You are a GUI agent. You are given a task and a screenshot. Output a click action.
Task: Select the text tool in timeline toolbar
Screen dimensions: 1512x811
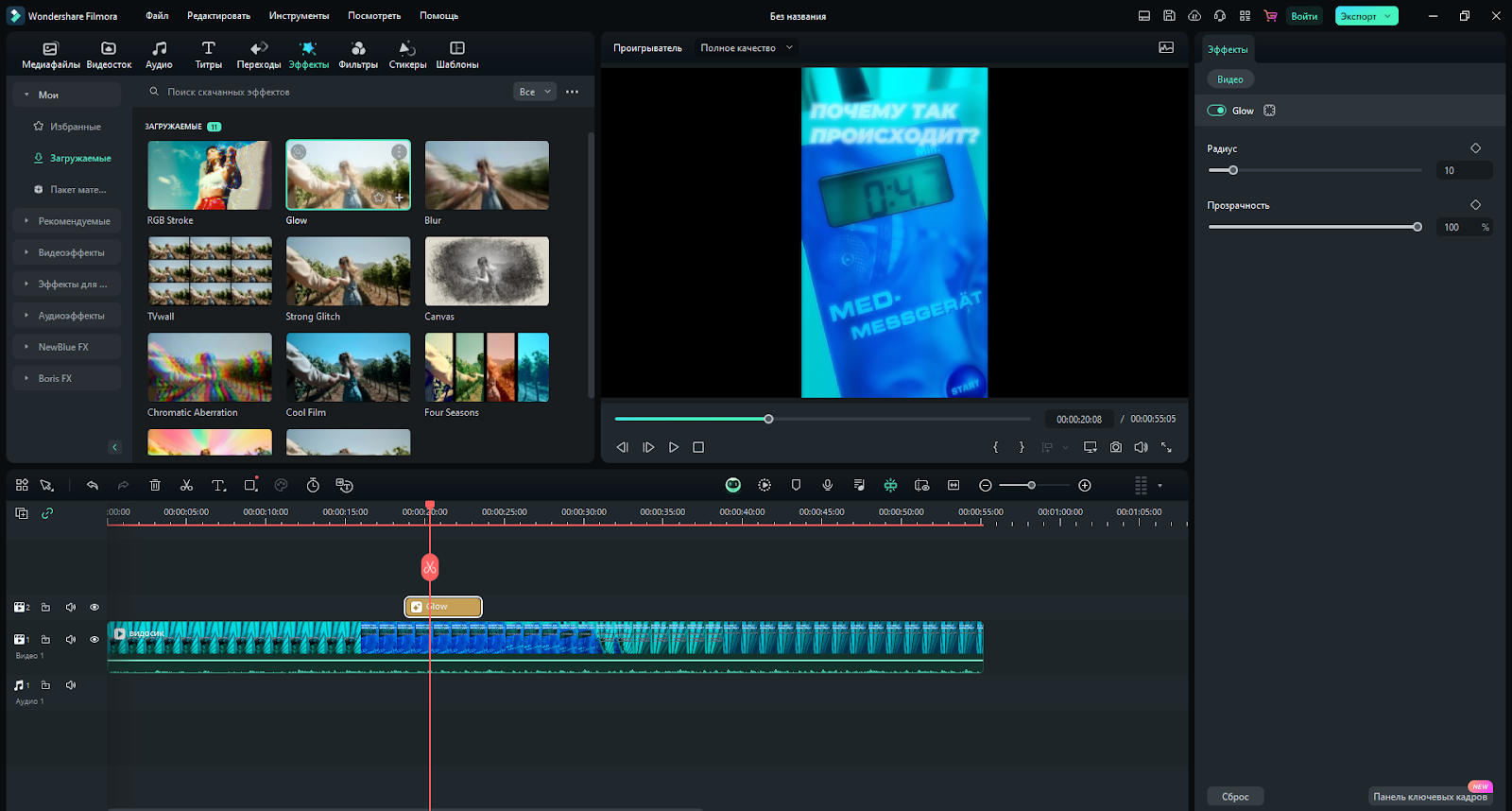[218, 485]
